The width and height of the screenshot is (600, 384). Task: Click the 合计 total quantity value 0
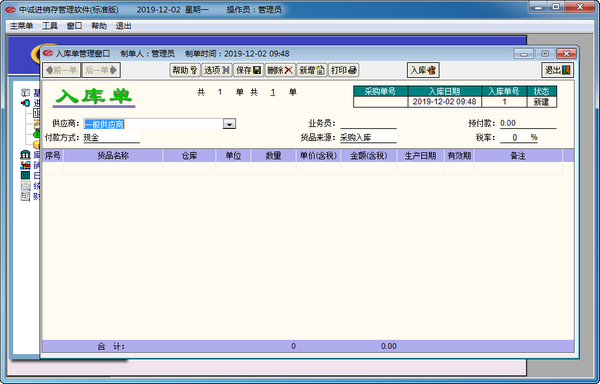click(293, 346)
